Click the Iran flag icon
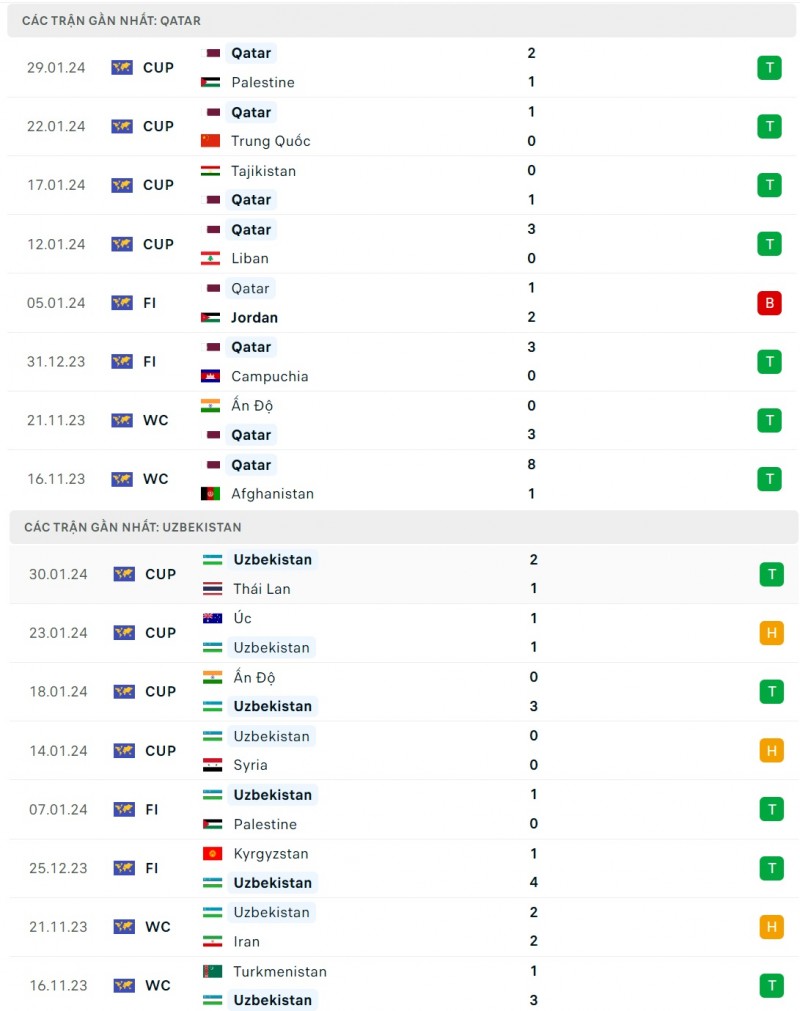This screenshot has width=800, height=1011. (x=212, y=941)
